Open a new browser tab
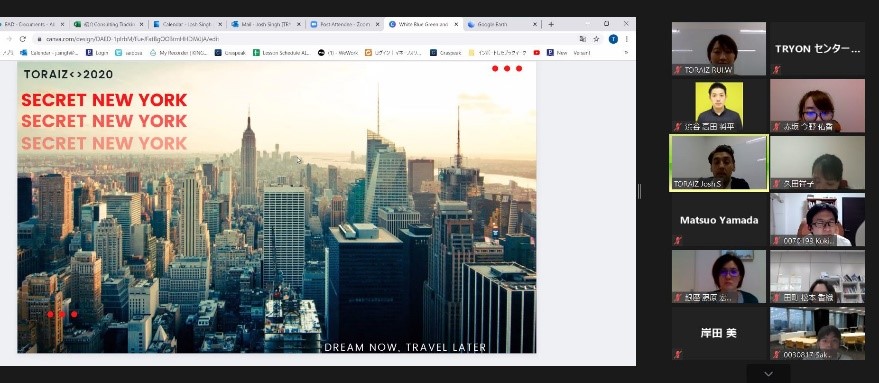 click(x=551, y=25)
